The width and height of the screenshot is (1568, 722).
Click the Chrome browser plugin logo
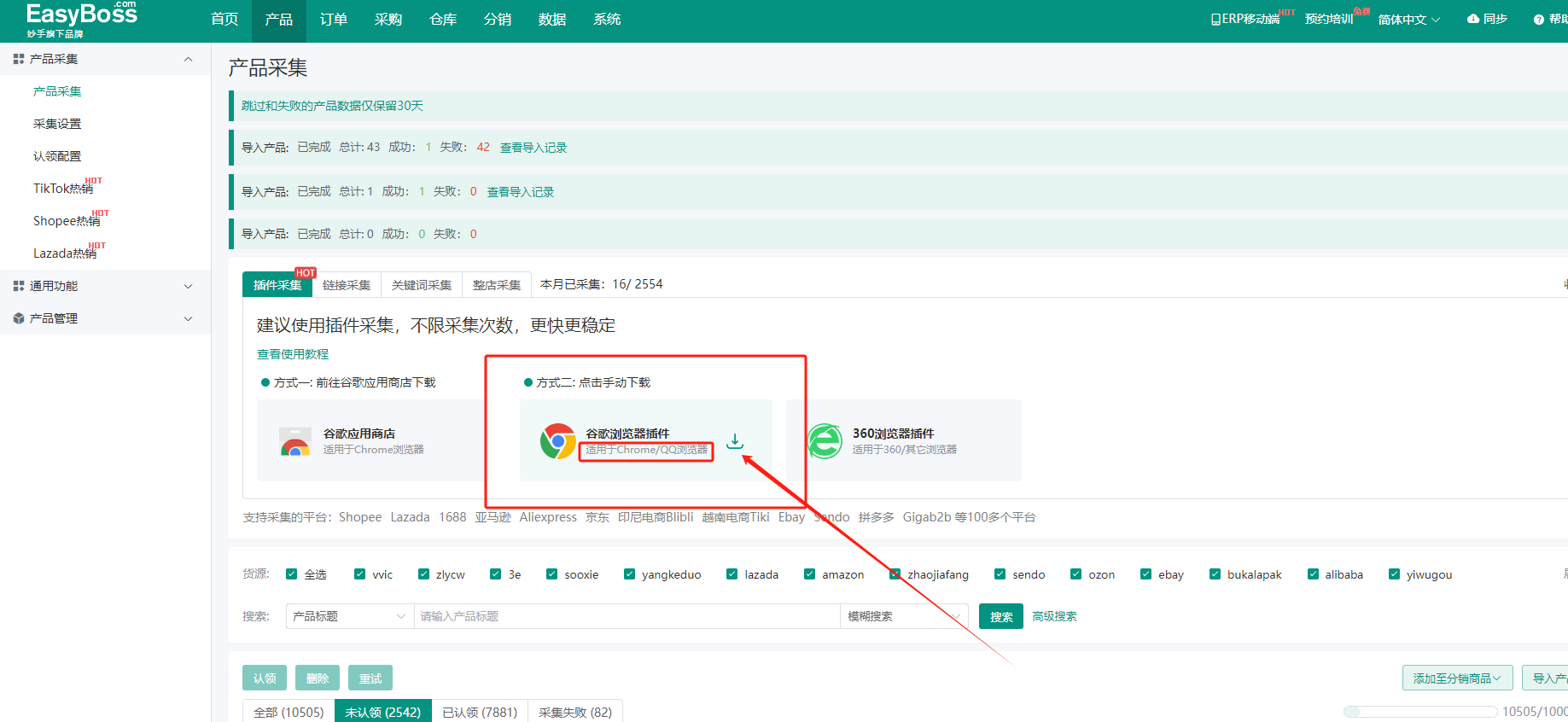point(558,441)
